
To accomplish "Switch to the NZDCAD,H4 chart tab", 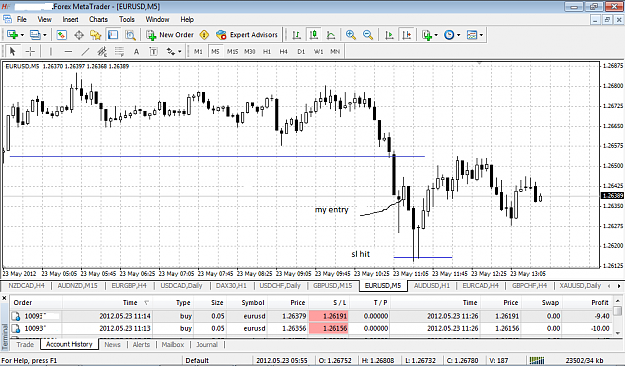I will click(x=26, y=285).
